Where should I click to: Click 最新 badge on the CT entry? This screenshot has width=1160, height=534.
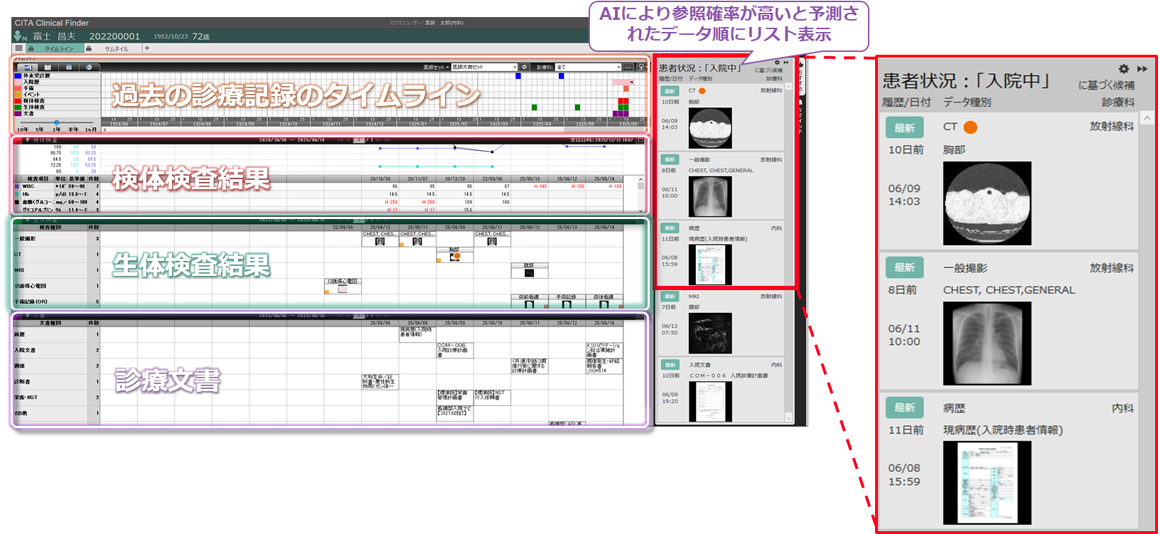pyautogui.click(x=904, y=127)
